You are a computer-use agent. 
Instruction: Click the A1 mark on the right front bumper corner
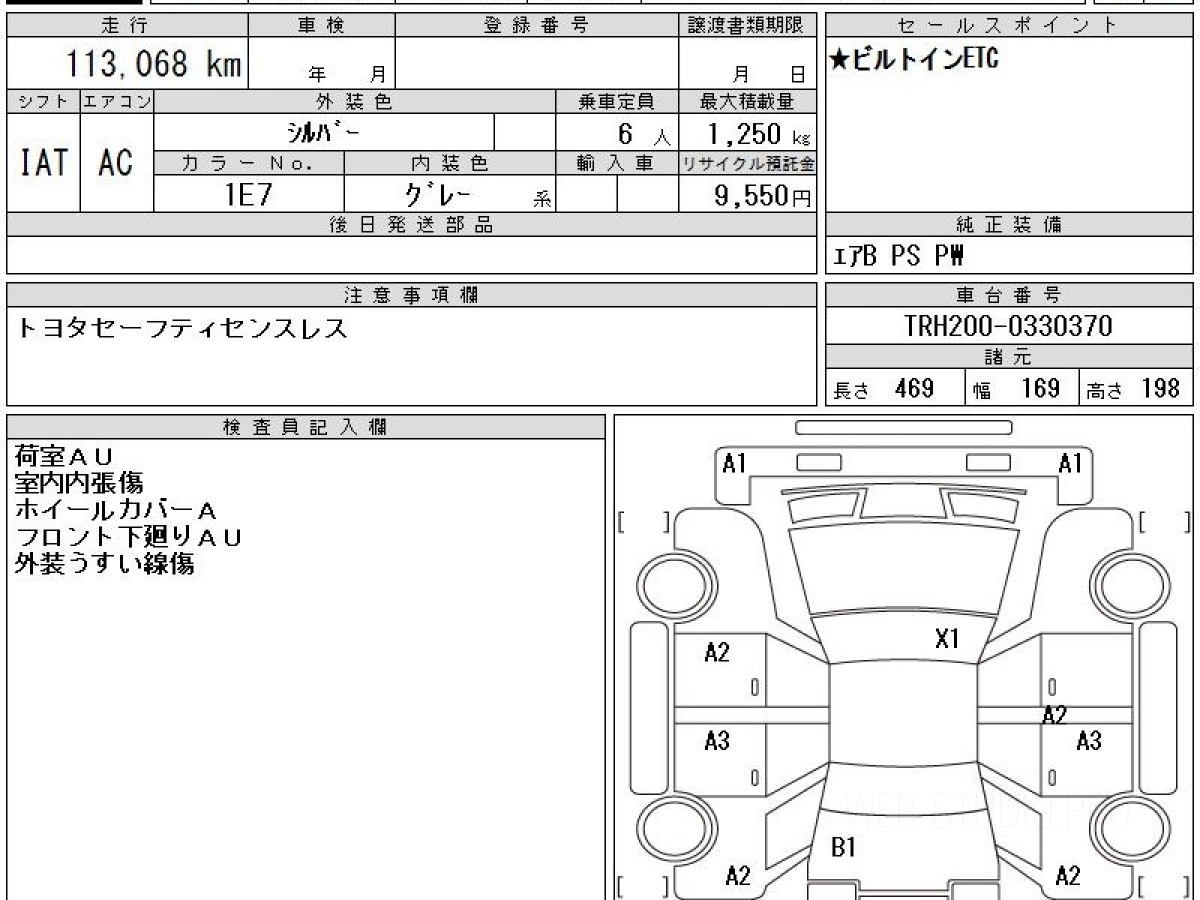click(x=1071, y=463)
